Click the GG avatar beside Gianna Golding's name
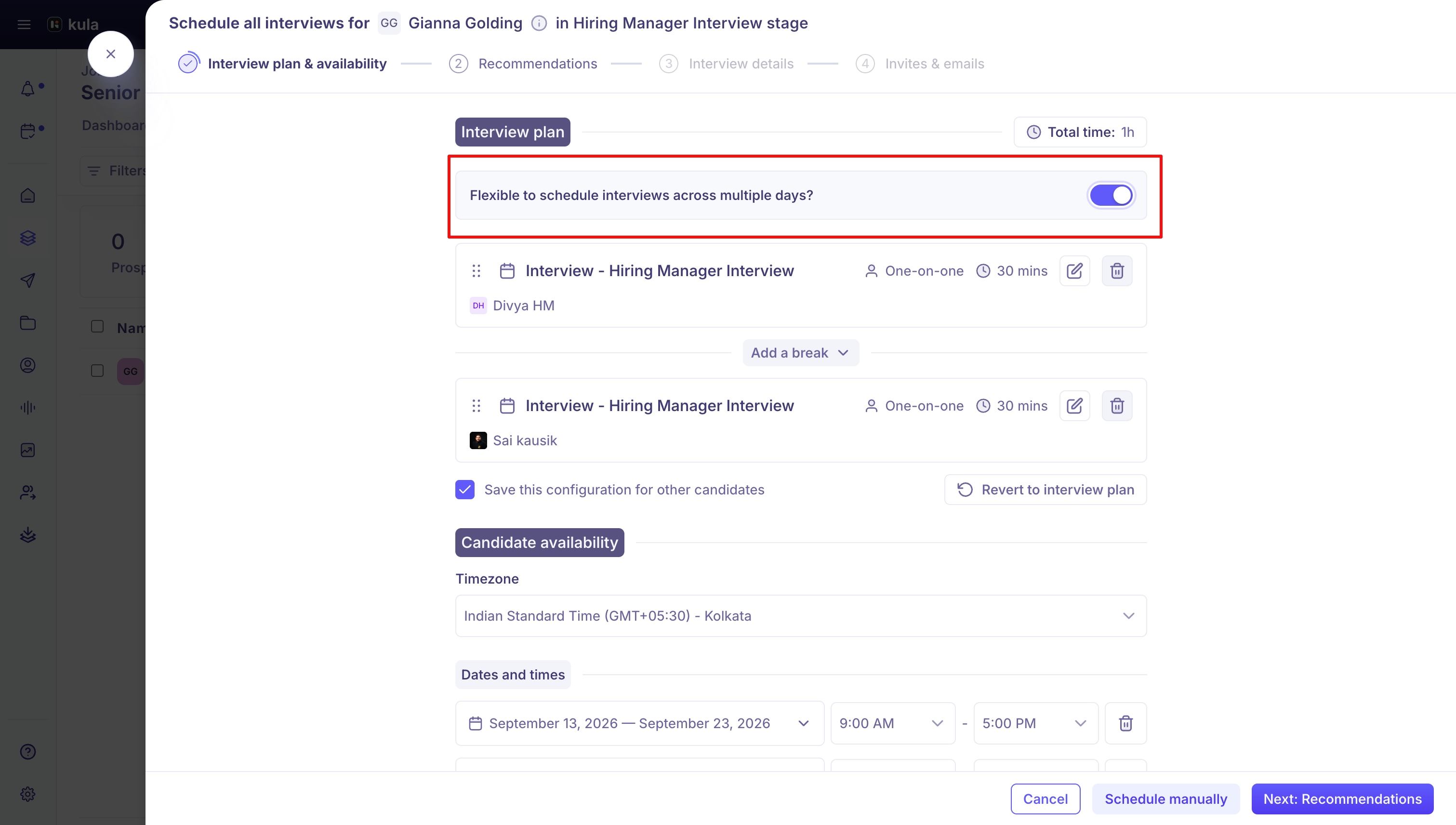The height and width of the screenshot is (825, 1456). point(389,23)
